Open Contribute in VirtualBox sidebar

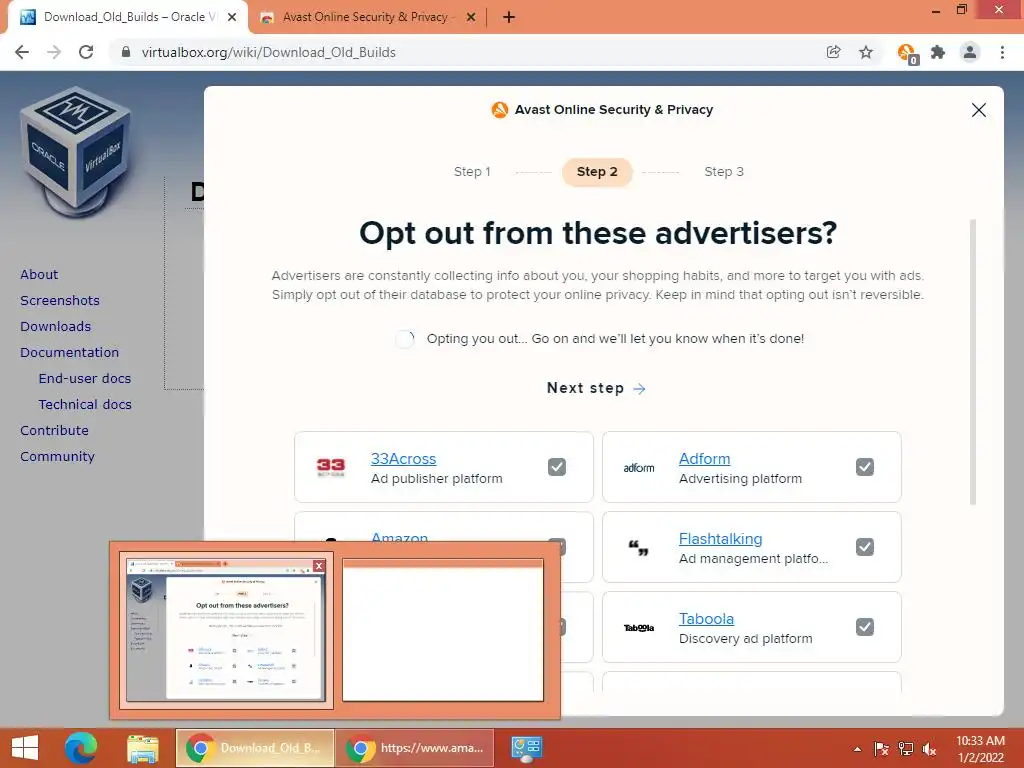click(x=54, y=430)
